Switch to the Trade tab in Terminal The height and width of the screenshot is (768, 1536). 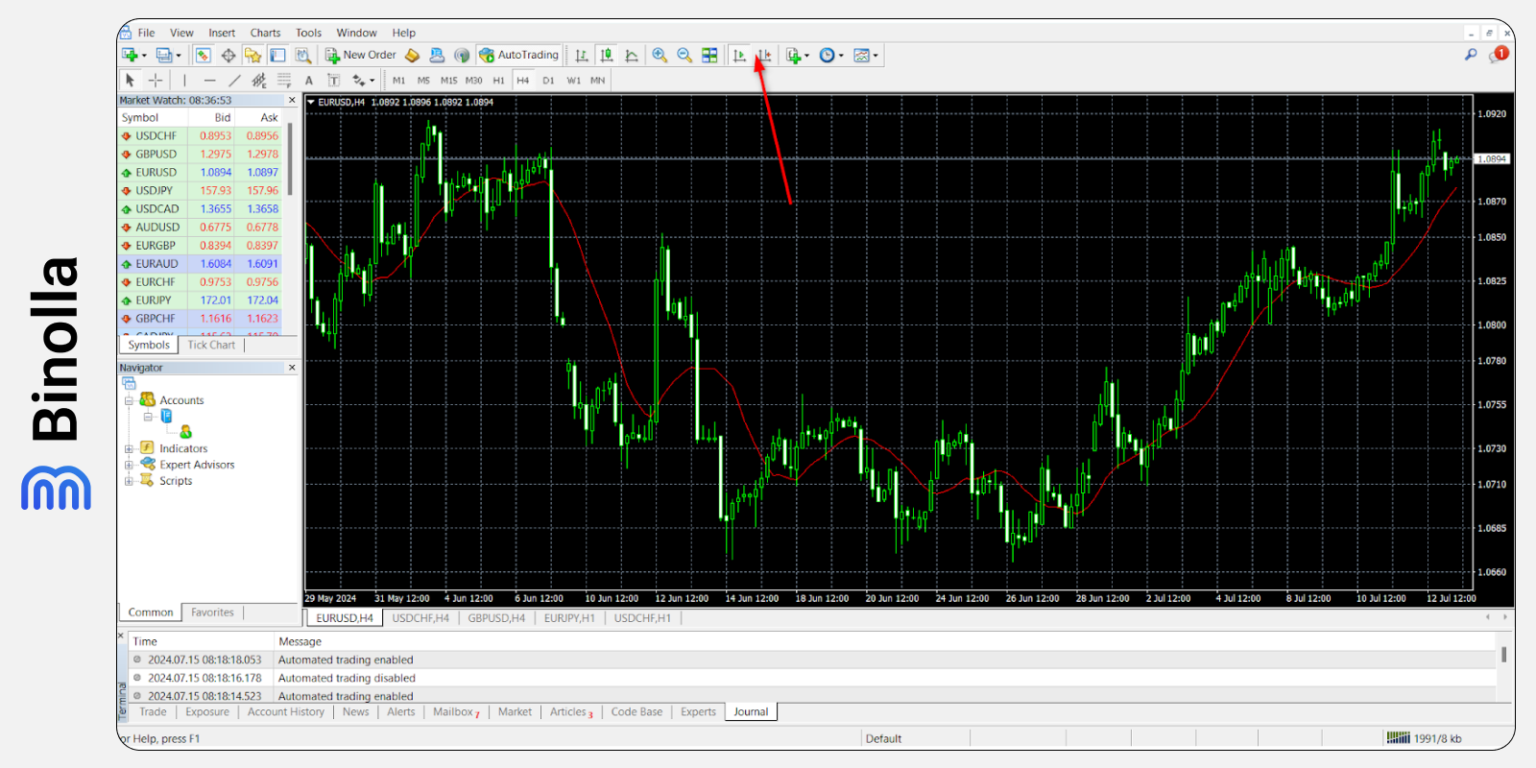152,711
